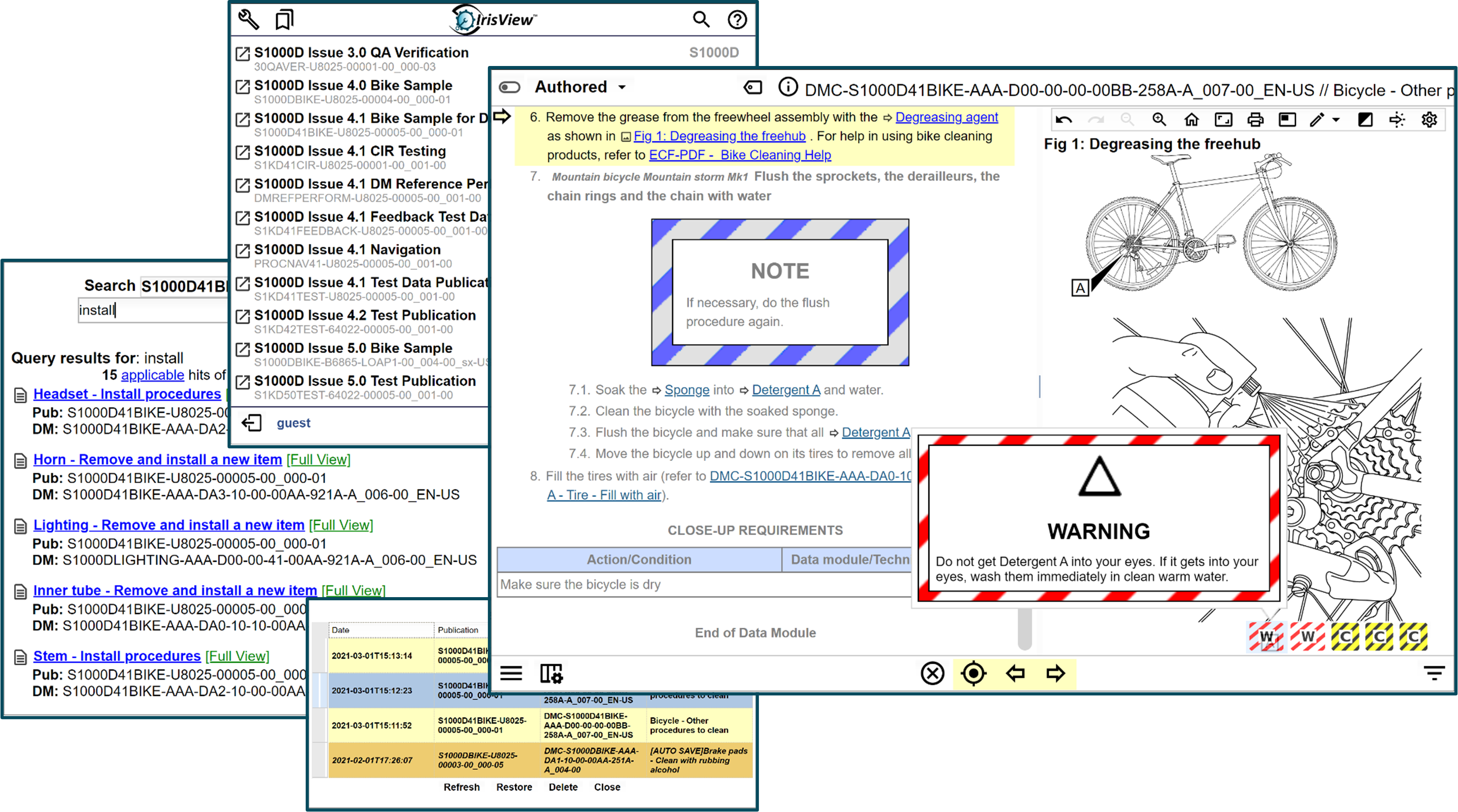Toggle the switch left of Authored
1458x812 pixels.
510,87
